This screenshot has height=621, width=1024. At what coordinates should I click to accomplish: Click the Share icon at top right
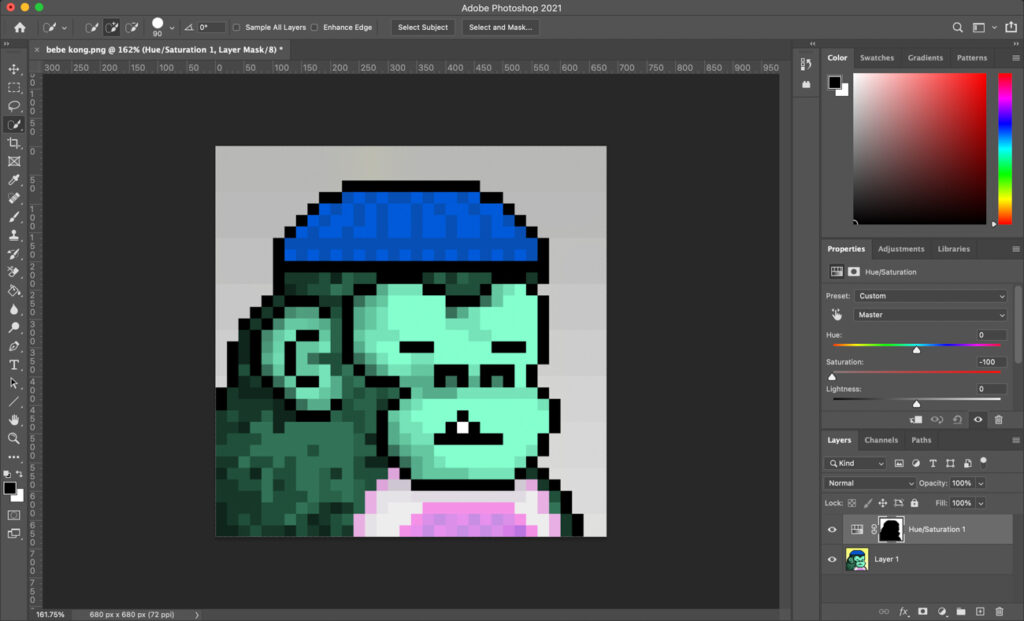(x=1011, y=27)
